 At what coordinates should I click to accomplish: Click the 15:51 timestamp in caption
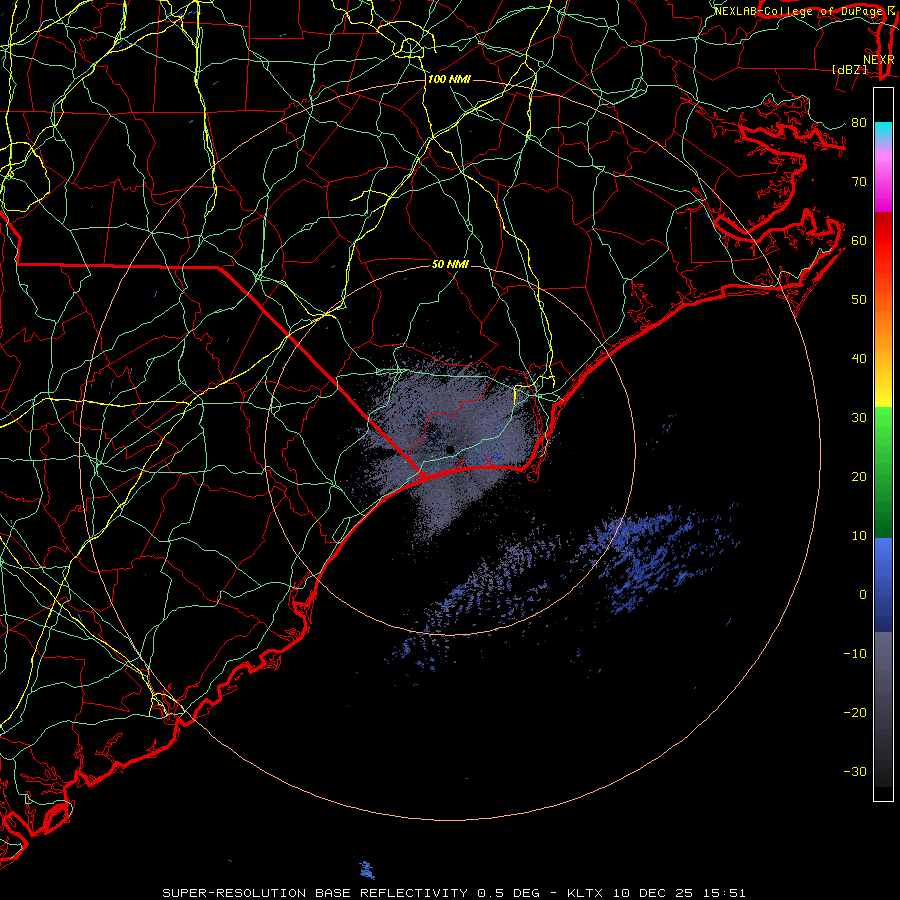(725, 893)
